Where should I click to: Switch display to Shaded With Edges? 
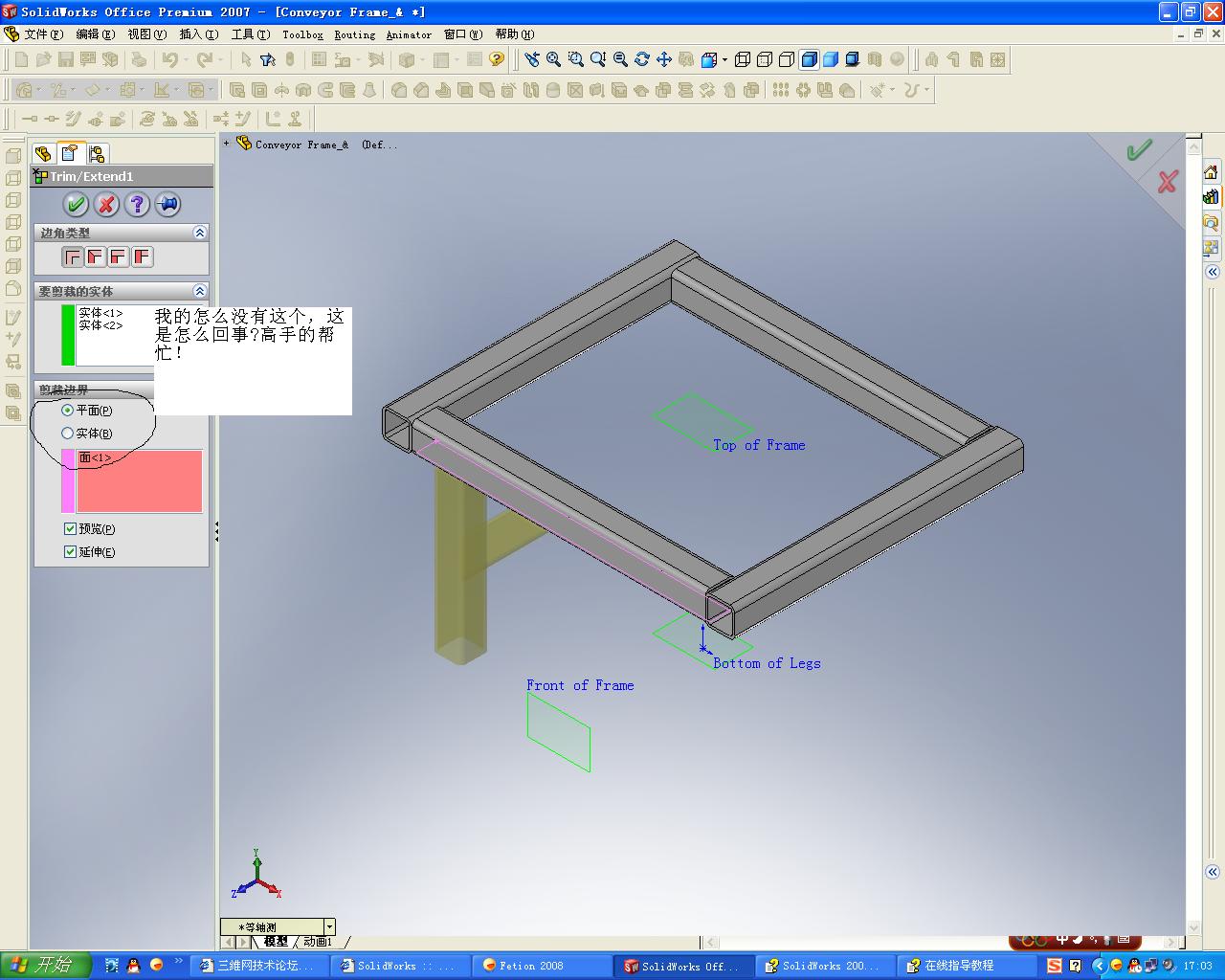[809, 60]
